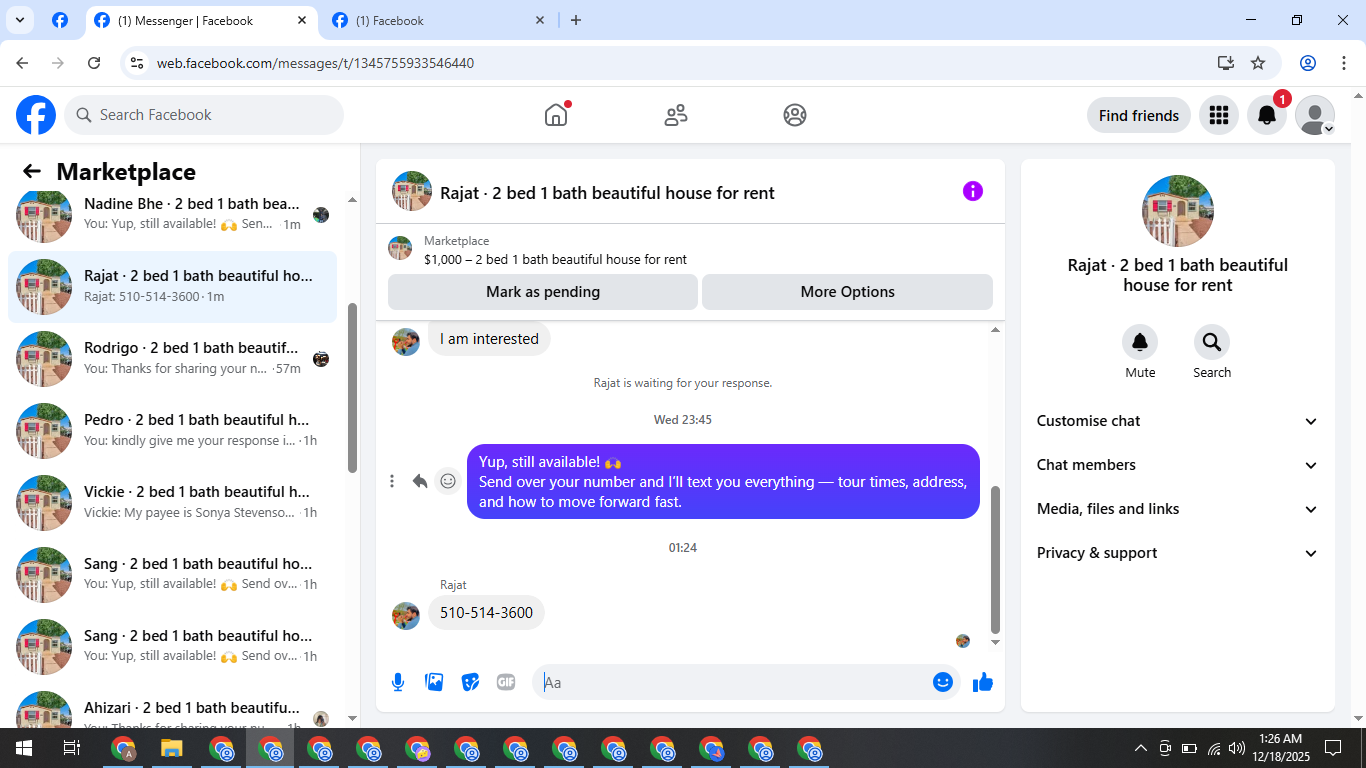
Task: Open File Explorer from taskbar
Action: pos(172,748)
